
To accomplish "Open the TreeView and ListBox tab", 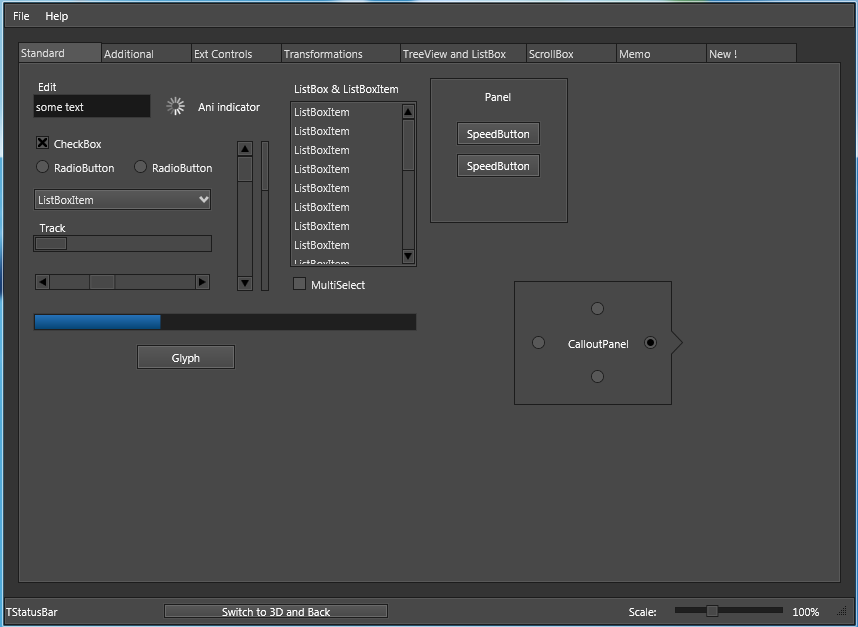I will click(x=463, y=54).
